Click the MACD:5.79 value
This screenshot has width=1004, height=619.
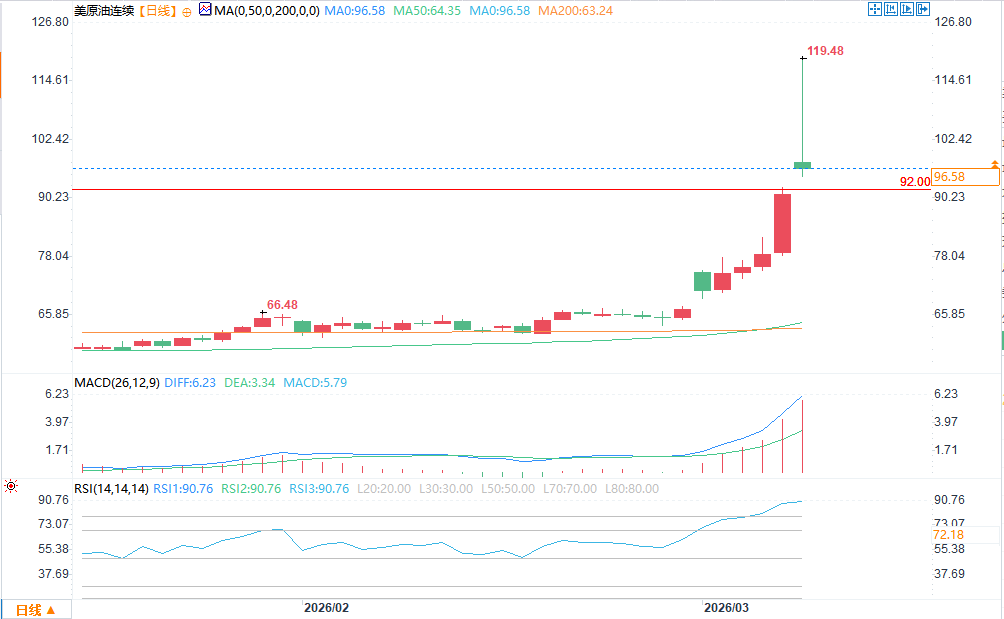pyautogui.click(x=315, y=383)
